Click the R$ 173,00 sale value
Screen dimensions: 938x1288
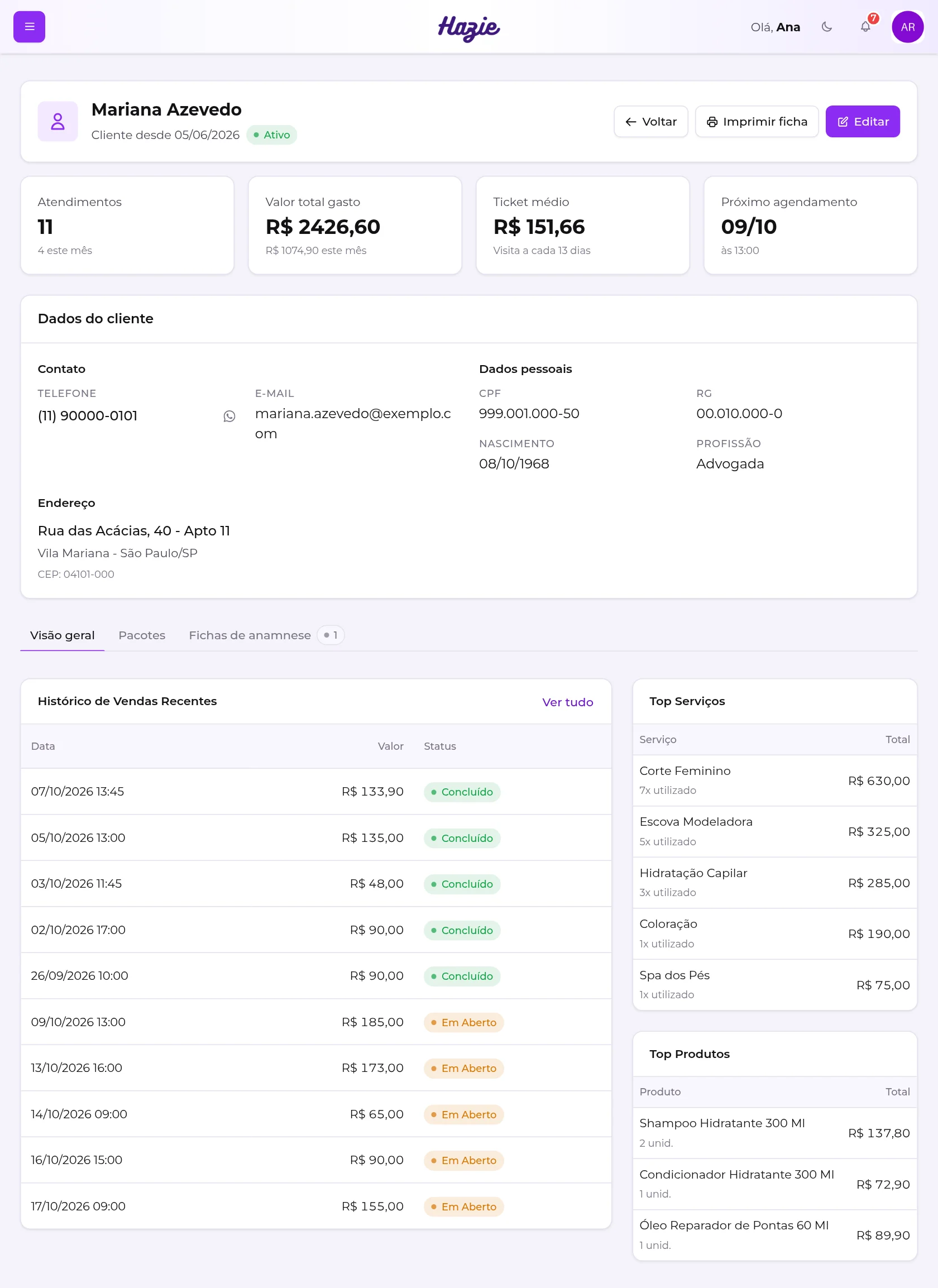pyautogui.click(x=372, y=1068)
